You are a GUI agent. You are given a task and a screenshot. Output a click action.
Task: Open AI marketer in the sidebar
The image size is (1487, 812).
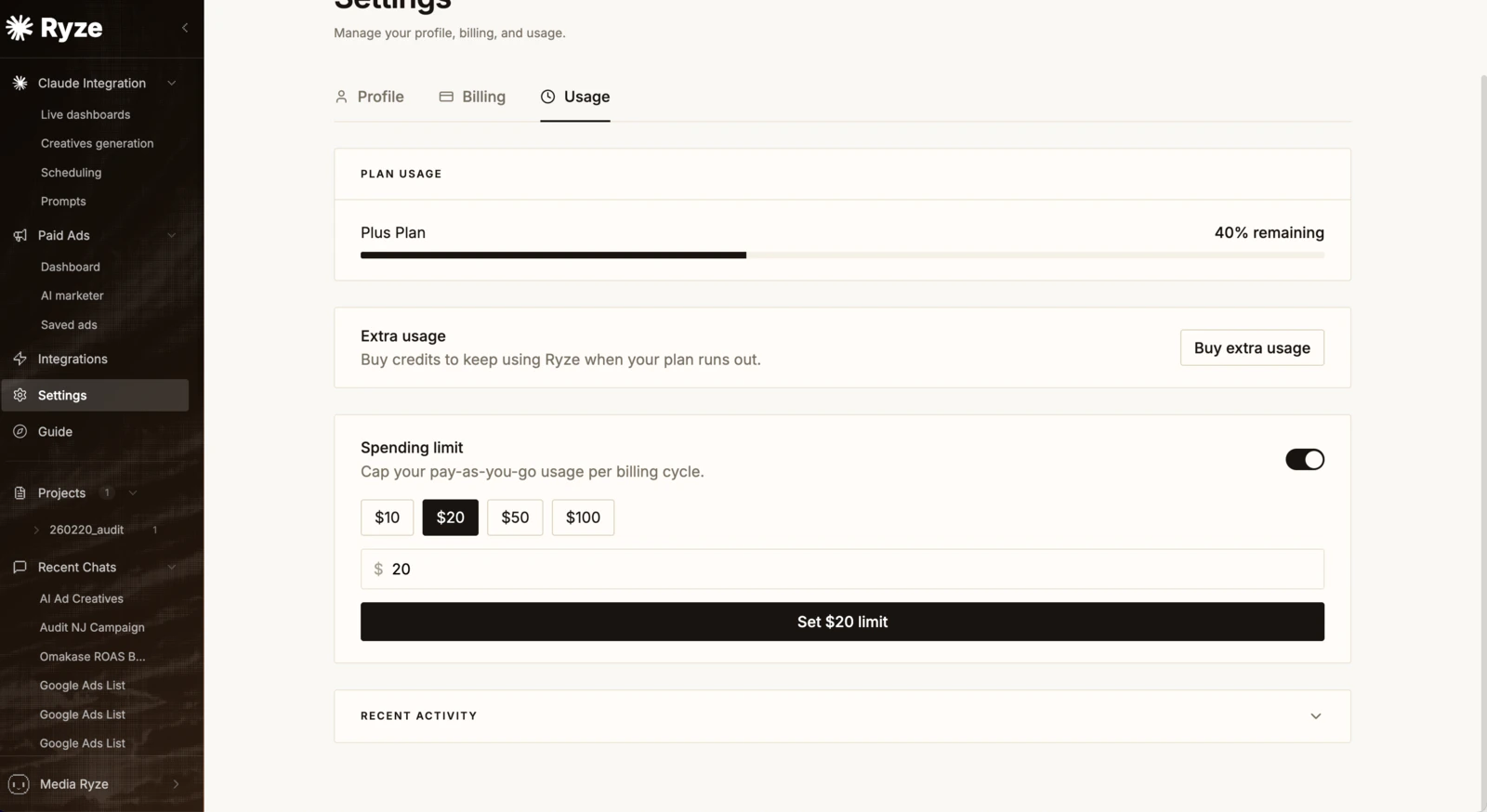pos(72,295)
